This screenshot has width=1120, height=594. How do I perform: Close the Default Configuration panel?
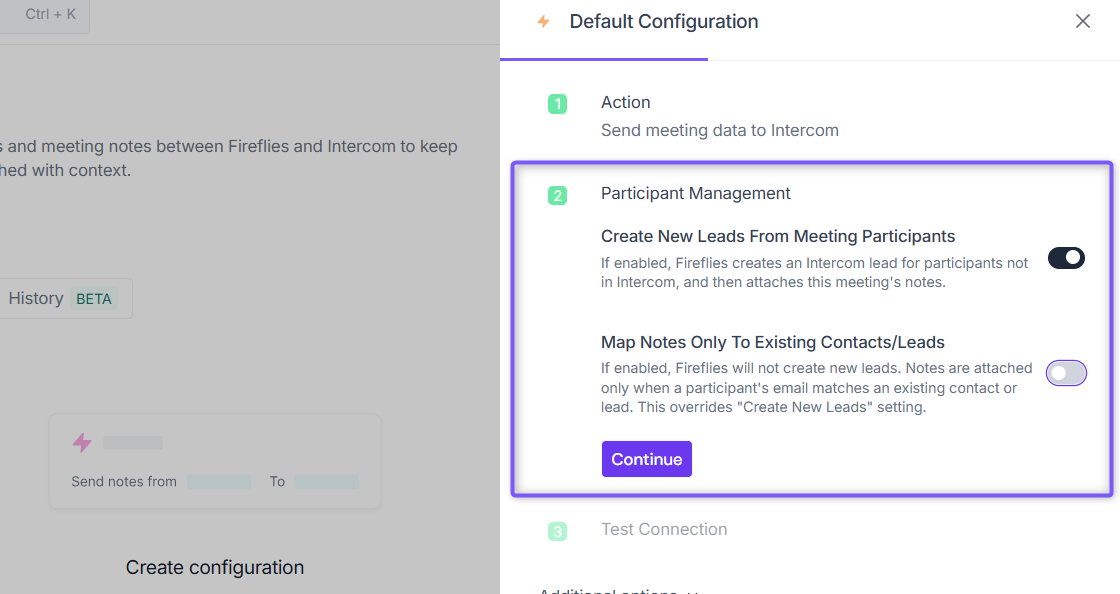pos(1083,21)
